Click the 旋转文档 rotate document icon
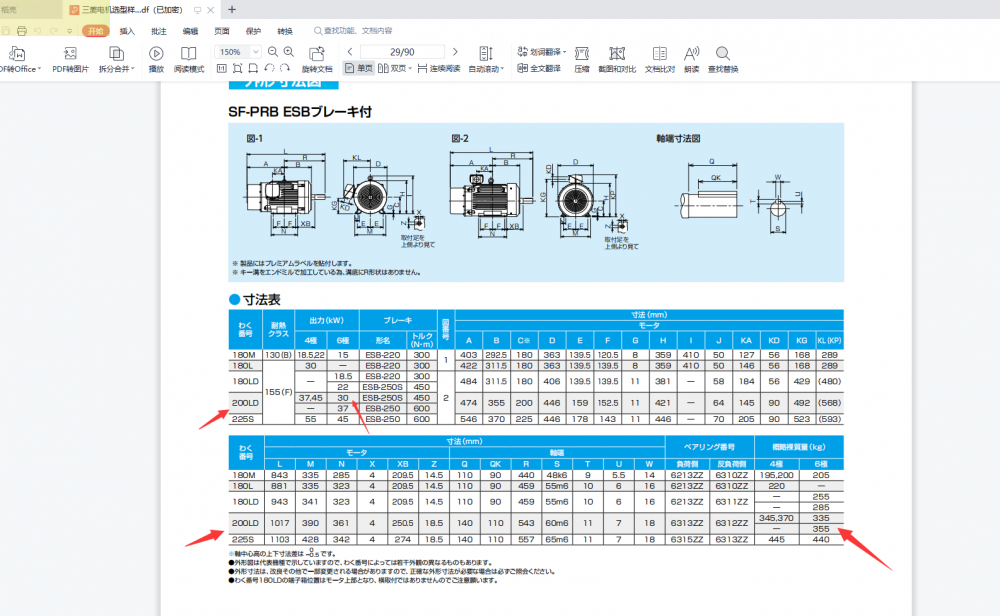1000x616 pixels. (x=315, y=55)
